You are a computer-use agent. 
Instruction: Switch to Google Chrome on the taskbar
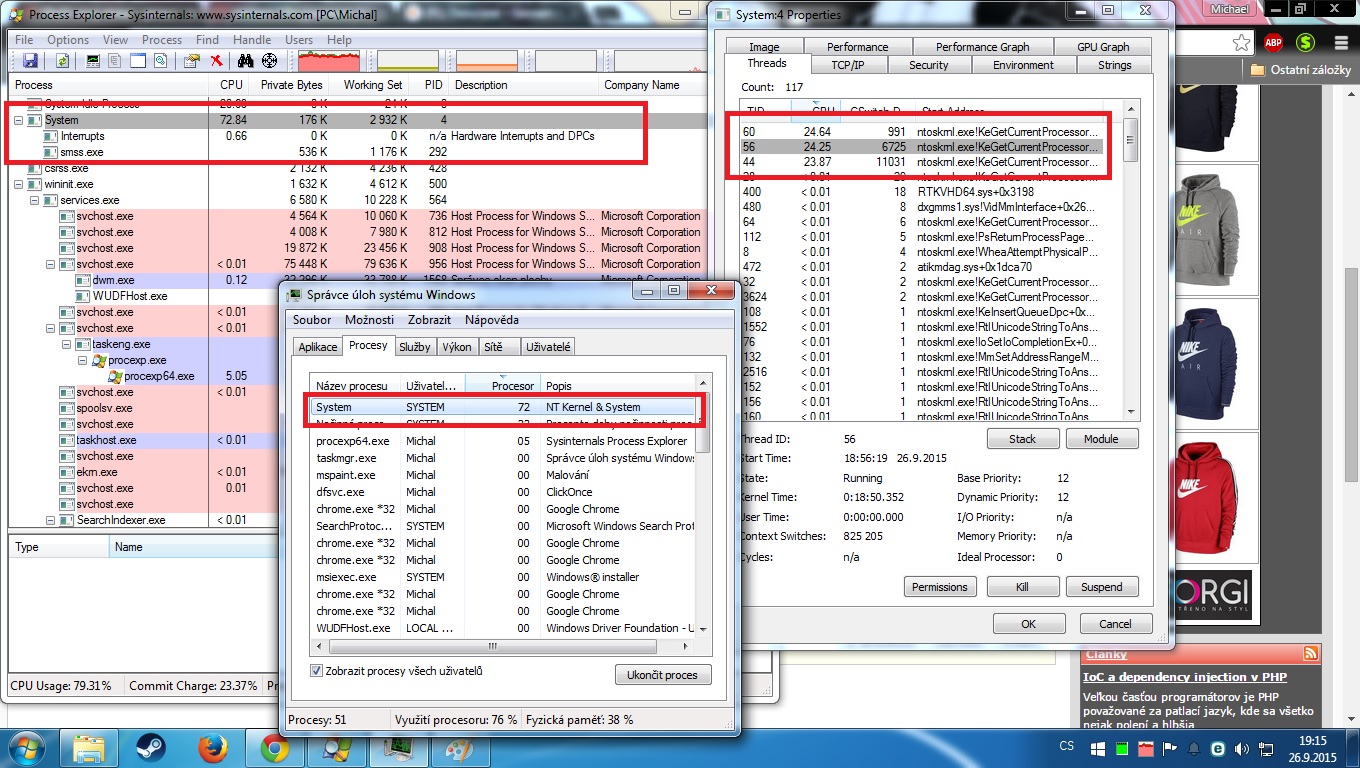(275, 748)
